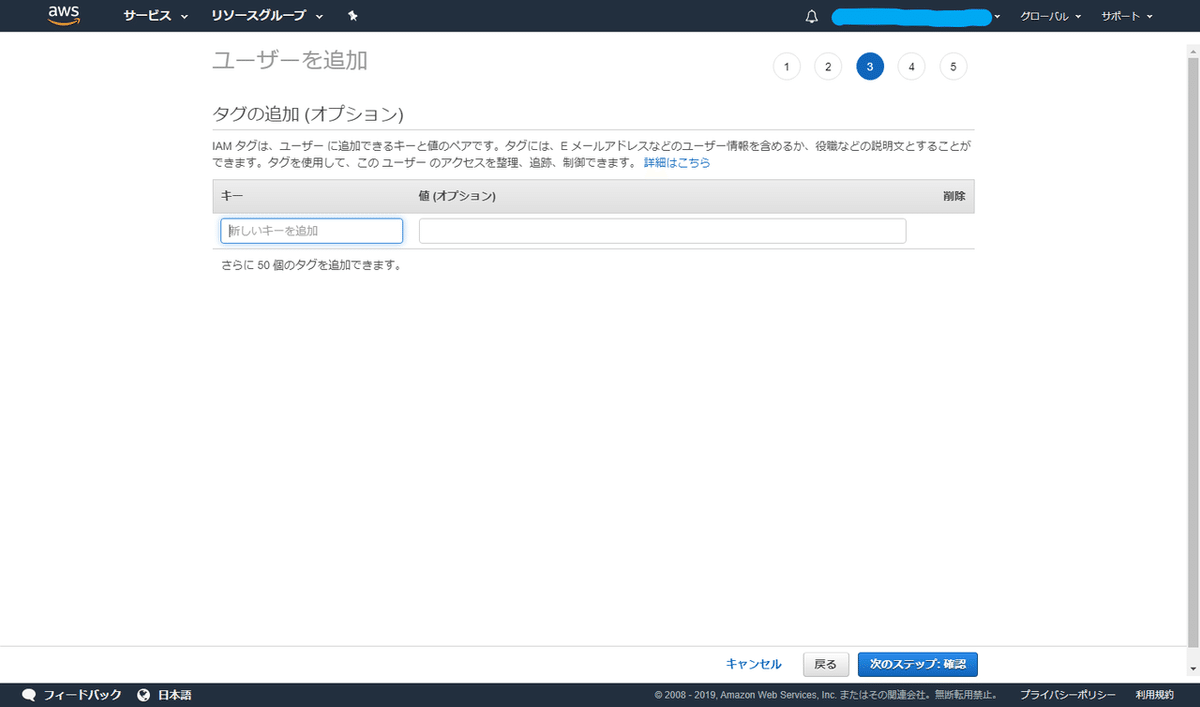Image resolution: width=1200 pixels, height=707 pixels.
Task: Open the account name menu in top bar
Action: [x=911, y=16]
